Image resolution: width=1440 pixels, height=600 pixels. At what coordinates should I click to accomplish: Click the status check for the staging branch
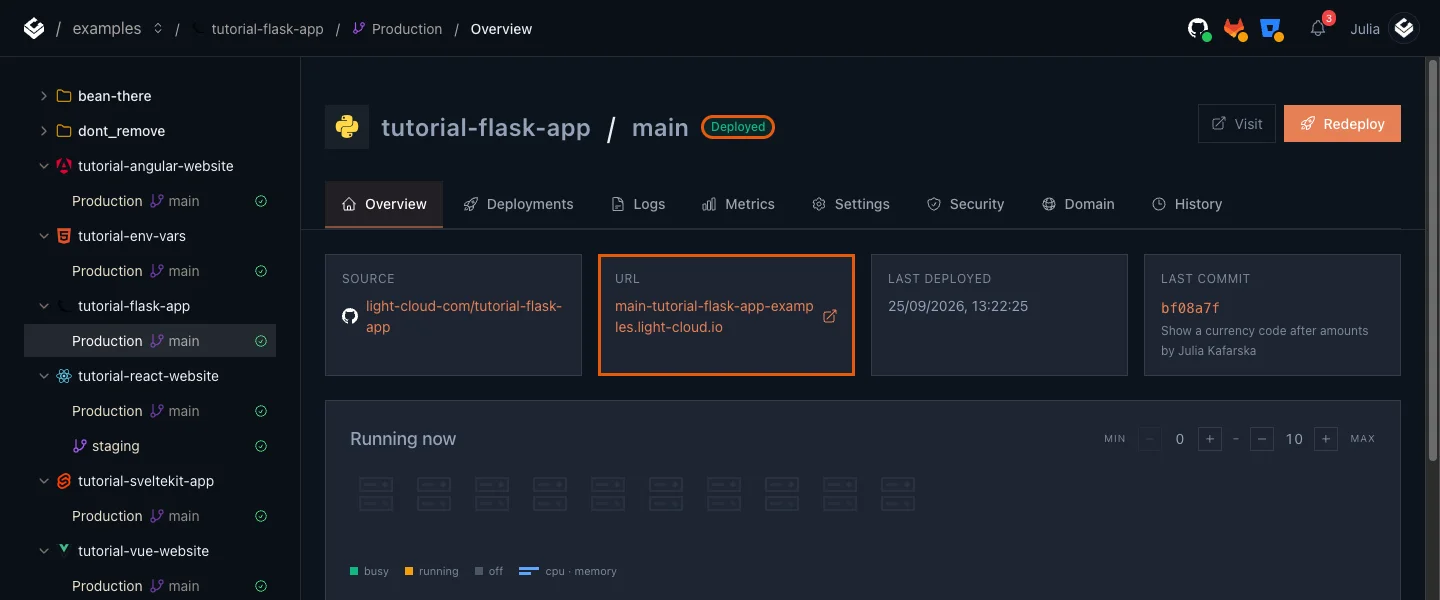tap(261, 446)
